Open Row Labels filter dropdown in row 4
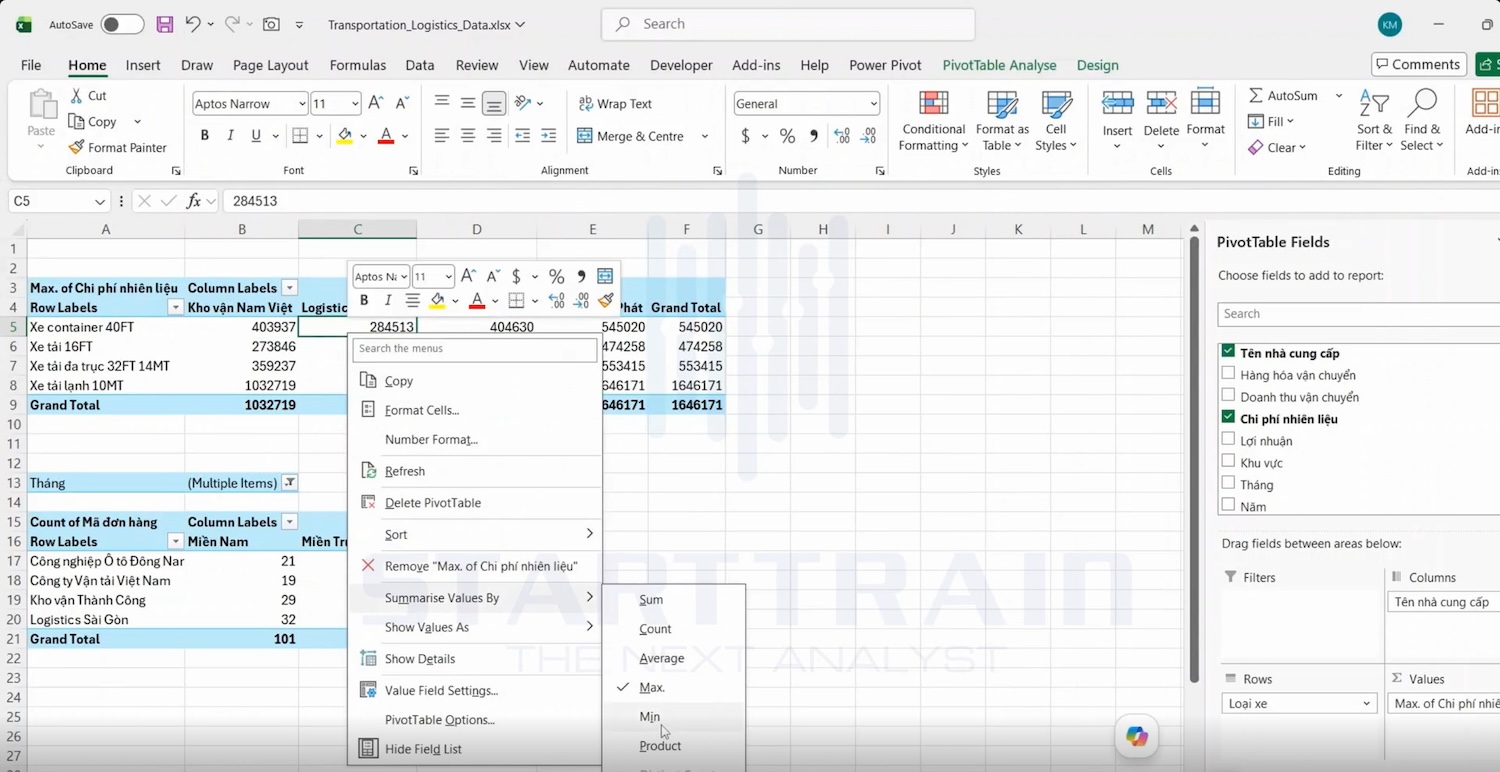Image resolution: width=1500 pixels, height=772 pixels. point(176,308)
